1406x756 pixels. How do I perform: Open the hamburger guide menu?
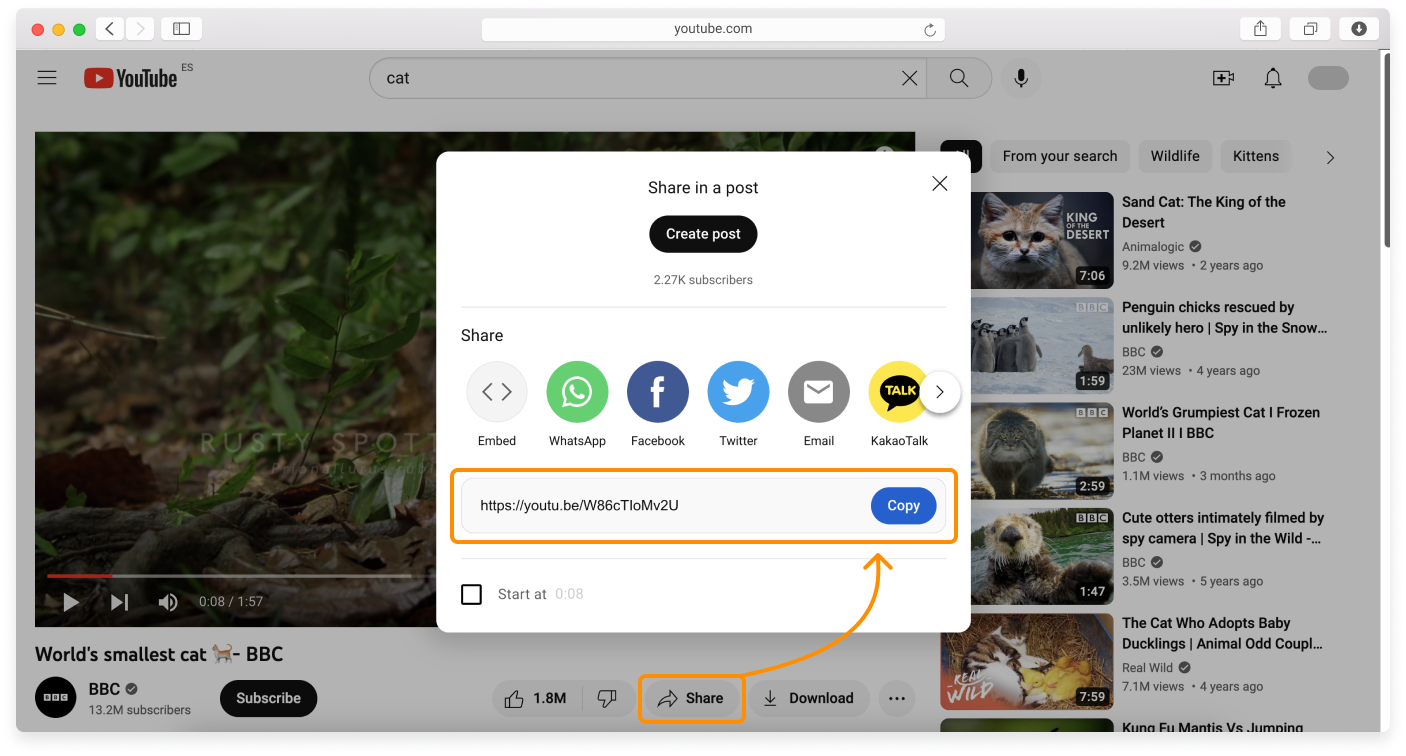47,78
